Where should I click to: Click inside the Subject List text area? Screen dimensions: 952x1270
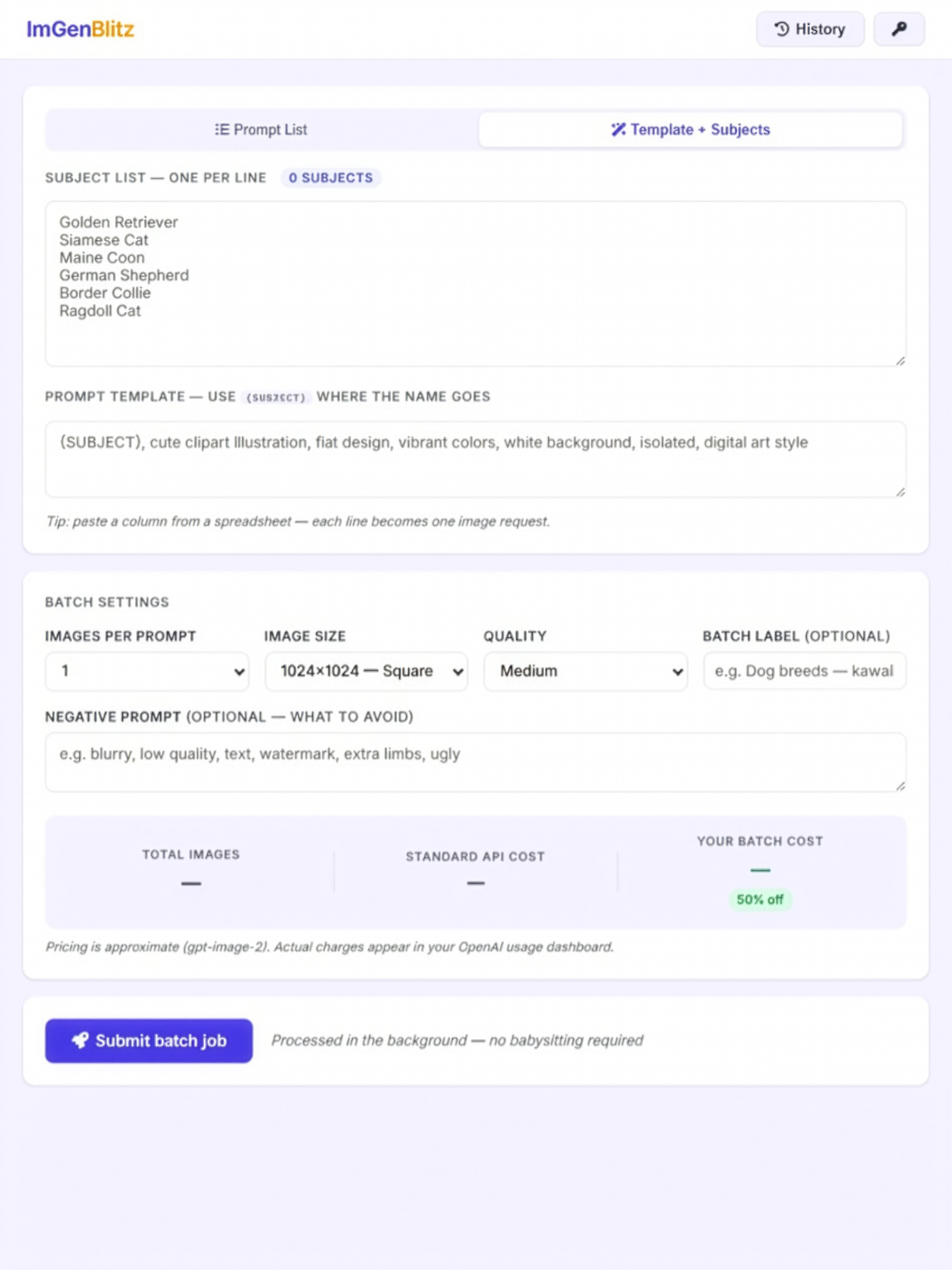click(475, 284)
